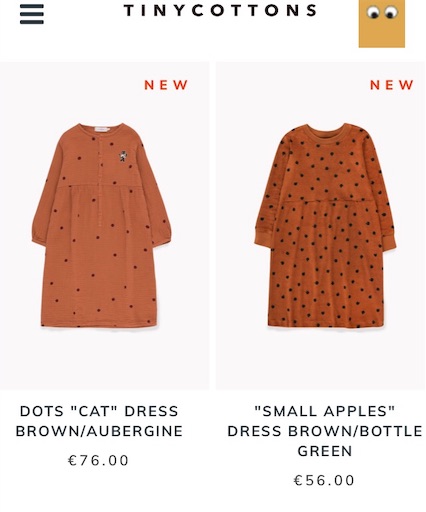Click the collar label on Cat dress
Viewport: 426px width, 512px height.
(x=101, y=129)
